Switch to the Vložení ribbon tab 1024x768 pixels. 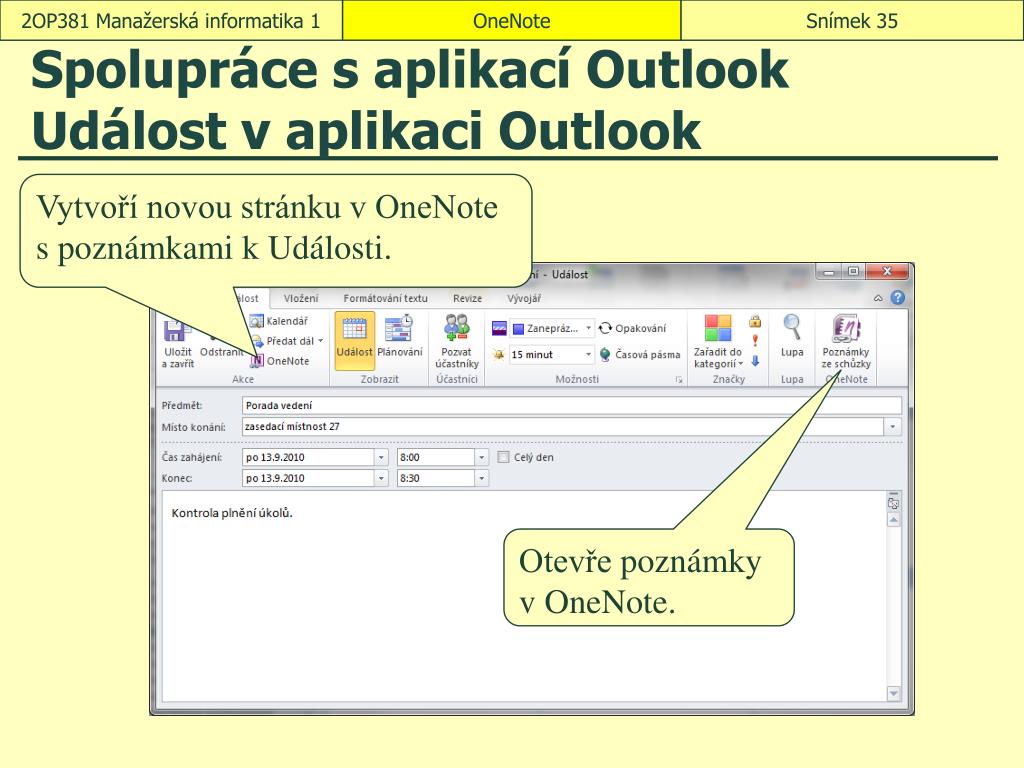tap(301, 298)
